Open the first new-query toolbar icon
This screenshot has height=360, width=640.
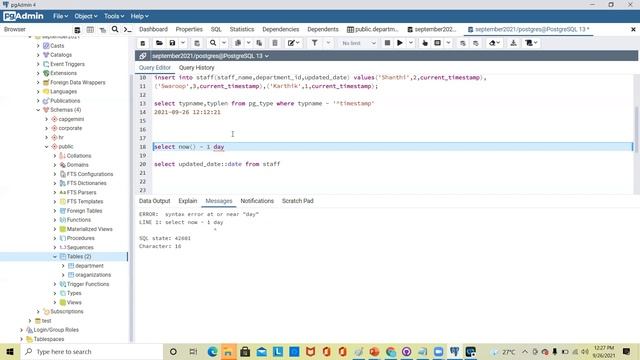click(142, 43)
